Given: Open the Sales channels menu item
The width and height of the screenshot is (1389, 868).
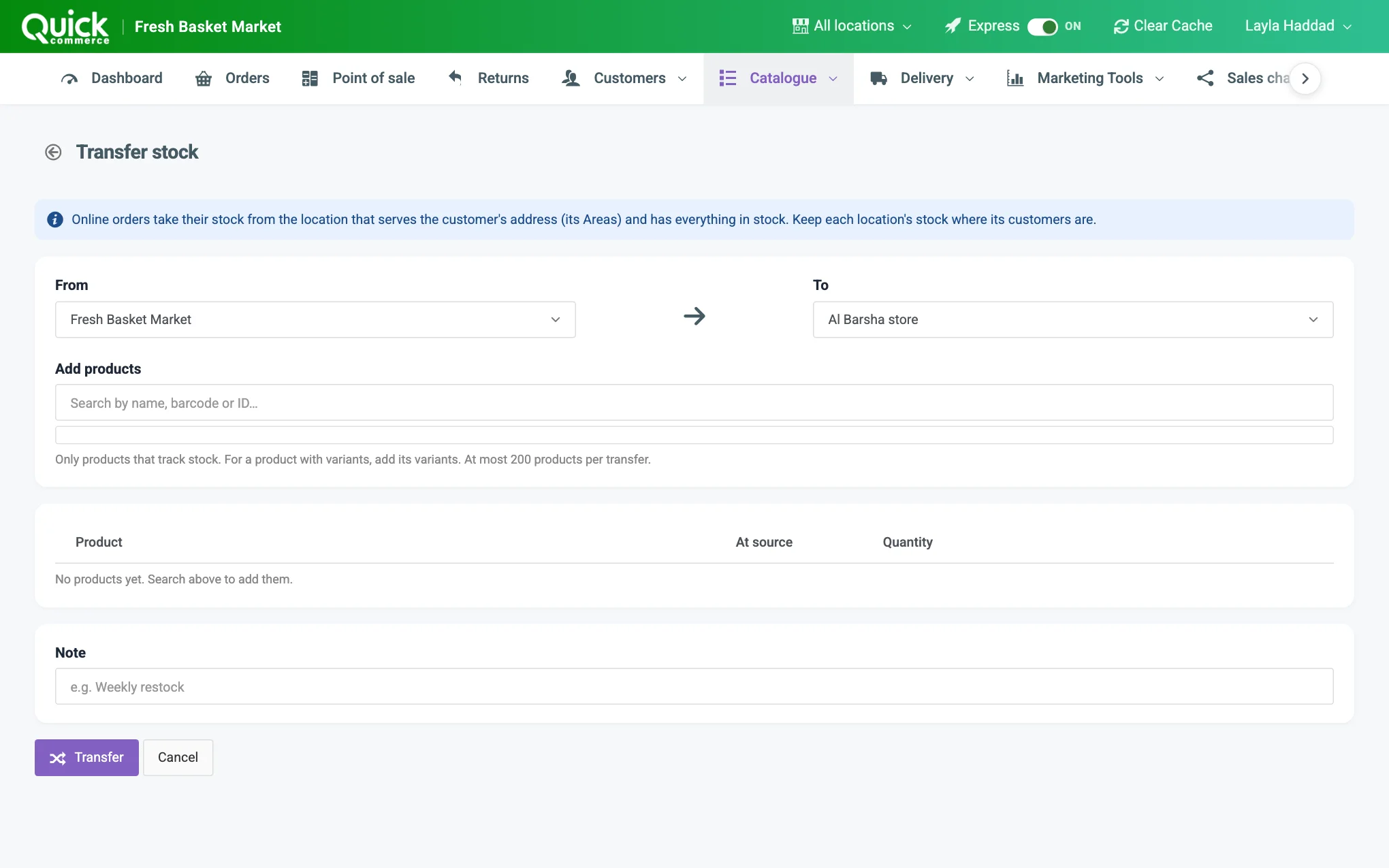Looking at the screenshot, I should (x=1243, y=78).
